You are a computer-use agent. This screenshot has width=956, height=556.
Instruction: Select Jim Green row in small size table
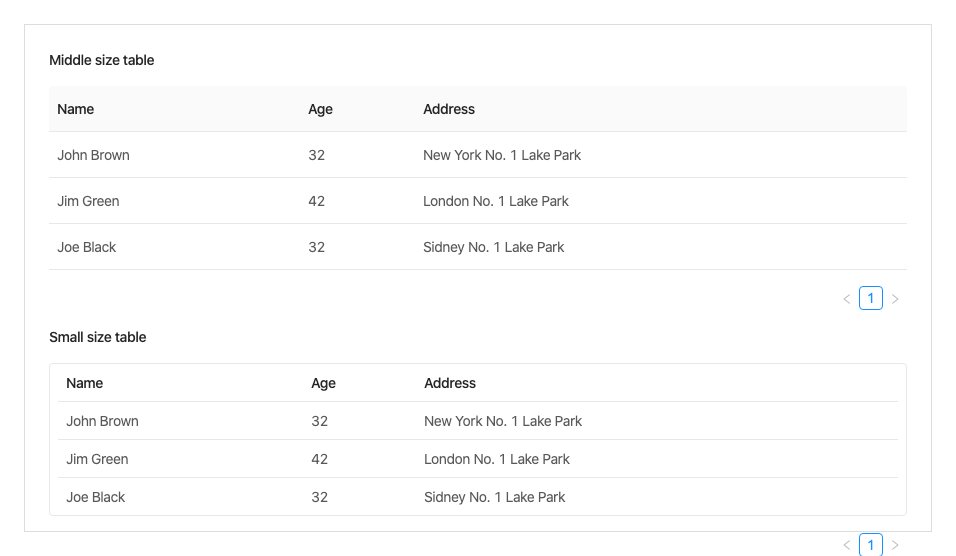click(98, 459)
